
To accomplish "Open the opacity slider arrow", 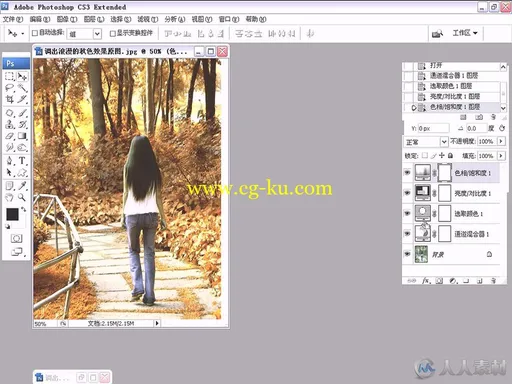I will point(501,141).
